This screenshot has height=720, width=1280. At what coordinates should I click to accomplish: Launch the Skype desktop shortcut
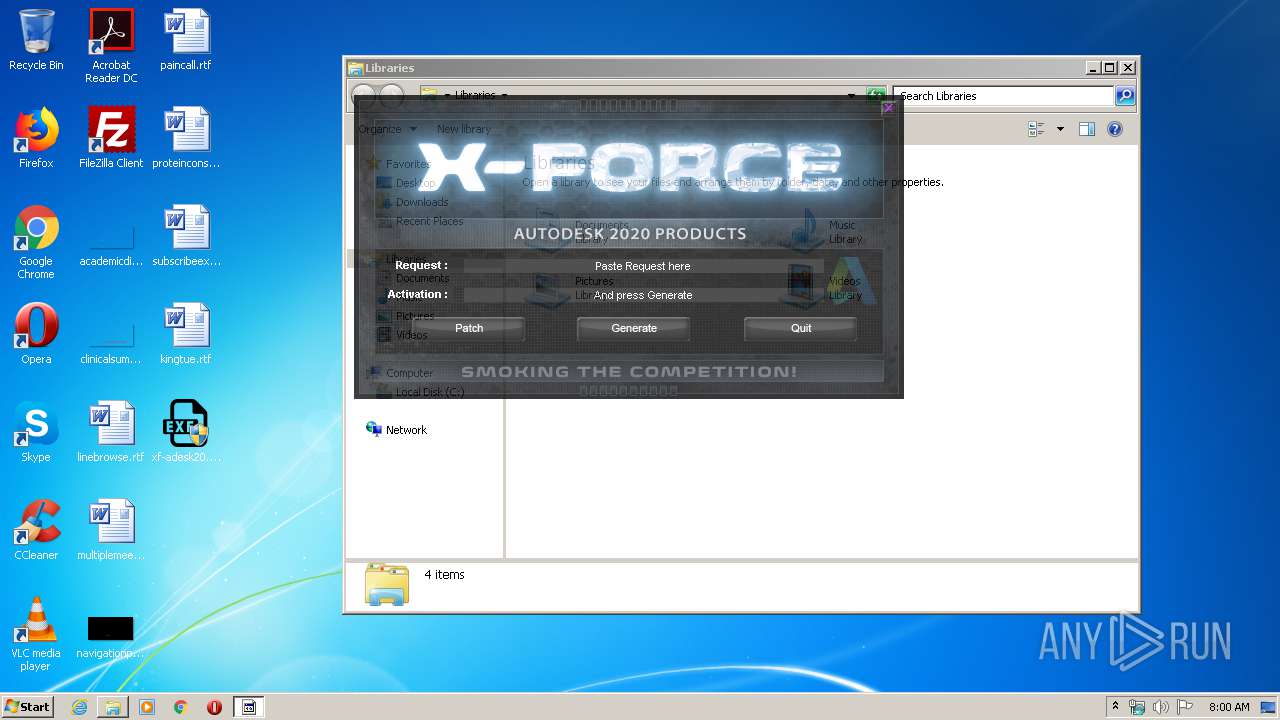coord(36,432)
